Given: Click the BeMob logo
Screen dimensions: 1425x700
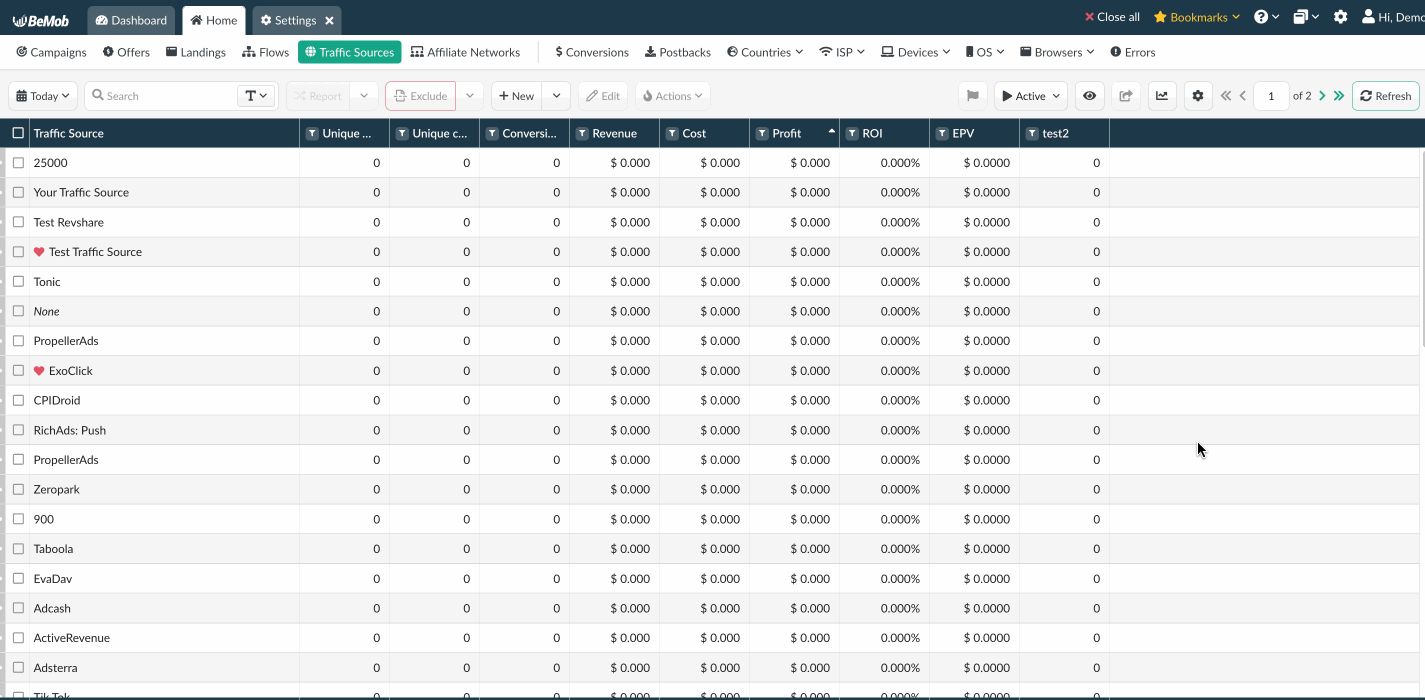Looking at the screenshot, I should pos(40,19).
